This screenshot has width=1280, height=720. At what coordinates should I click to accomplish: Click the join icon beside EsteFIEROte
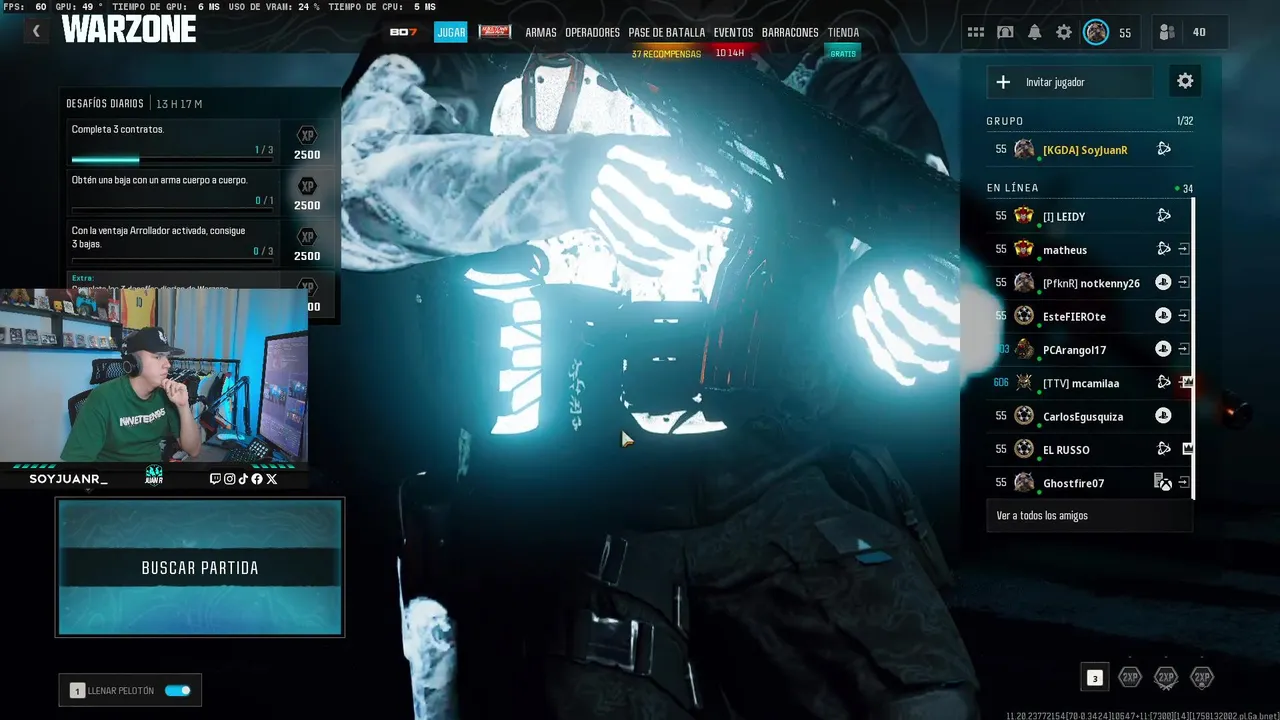[x=1184, y=316]
